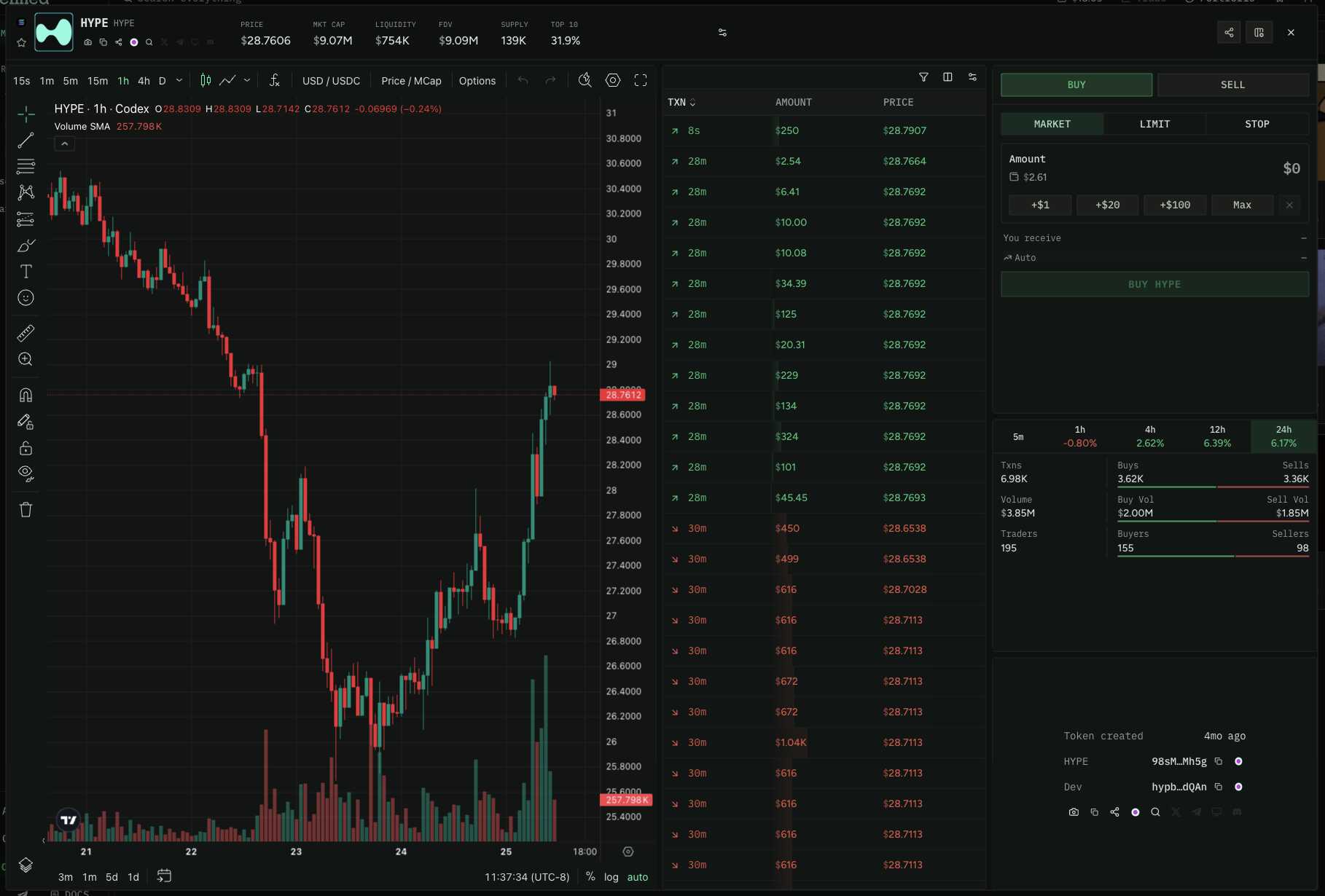Expand the timeframe dropdown after D
This screenshot has height=896, width=1325.
coord(179,80)
